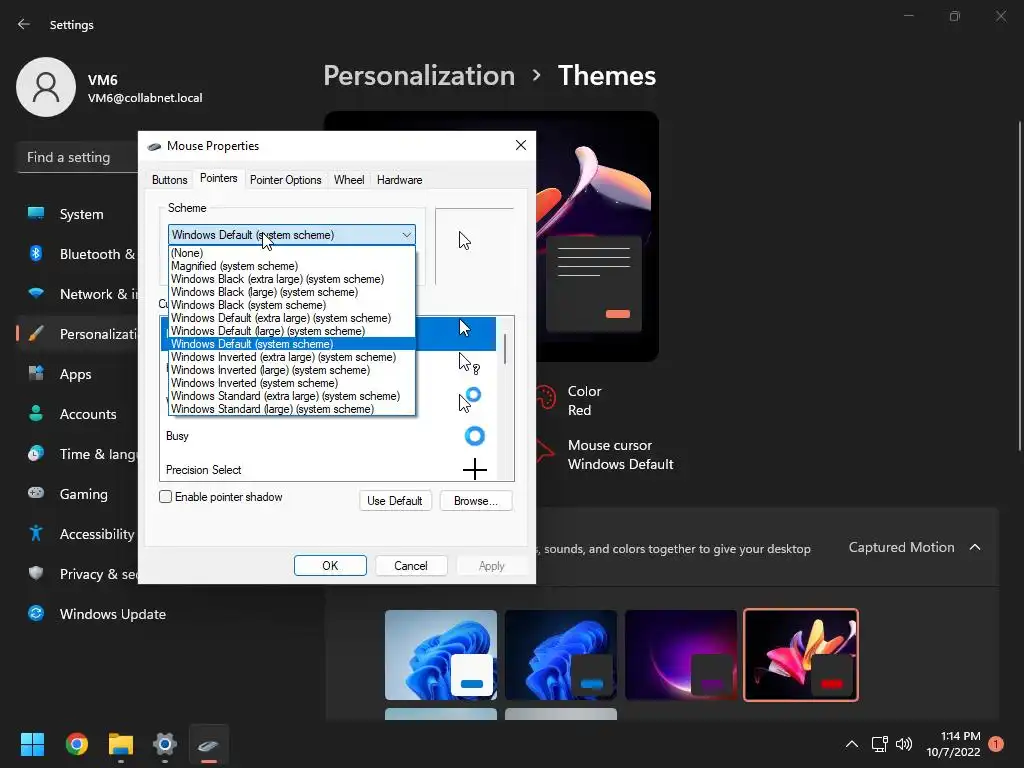Open the notification badge in the tray
Image resolution: width=1024 pixels, height=768 pixels.
[x=996, y=744]
